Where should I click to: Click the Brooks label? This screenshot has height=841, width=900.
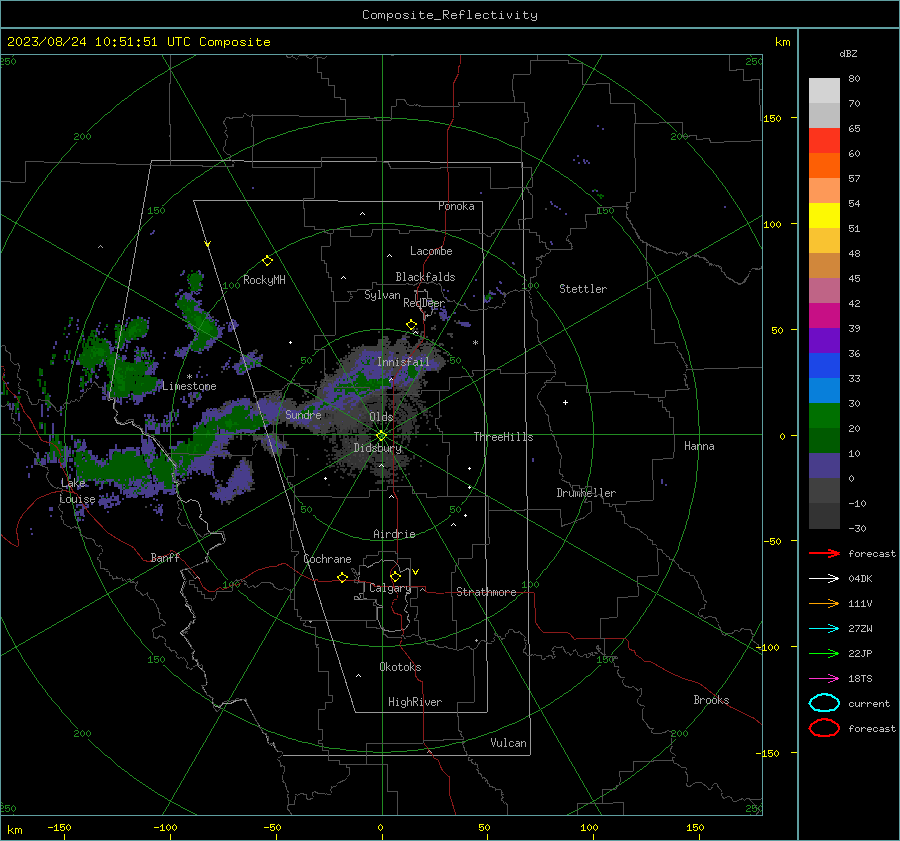(711, 700)
